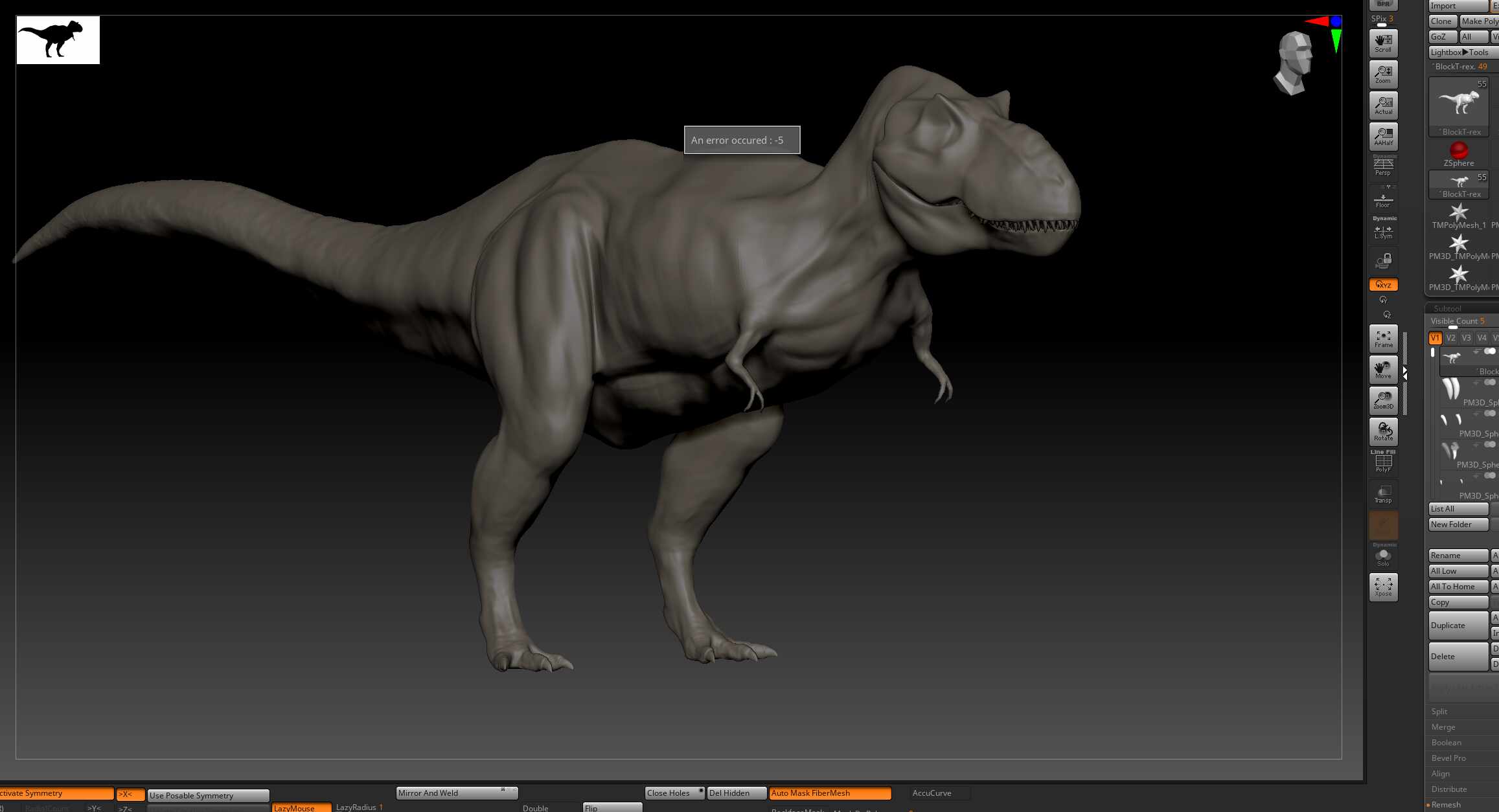Expand the Remesh subtool section

(x=1446, y=804)
